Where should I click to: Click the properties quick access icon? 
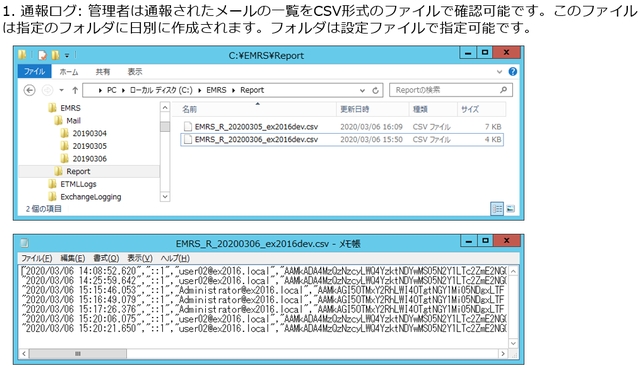point(42,55)
